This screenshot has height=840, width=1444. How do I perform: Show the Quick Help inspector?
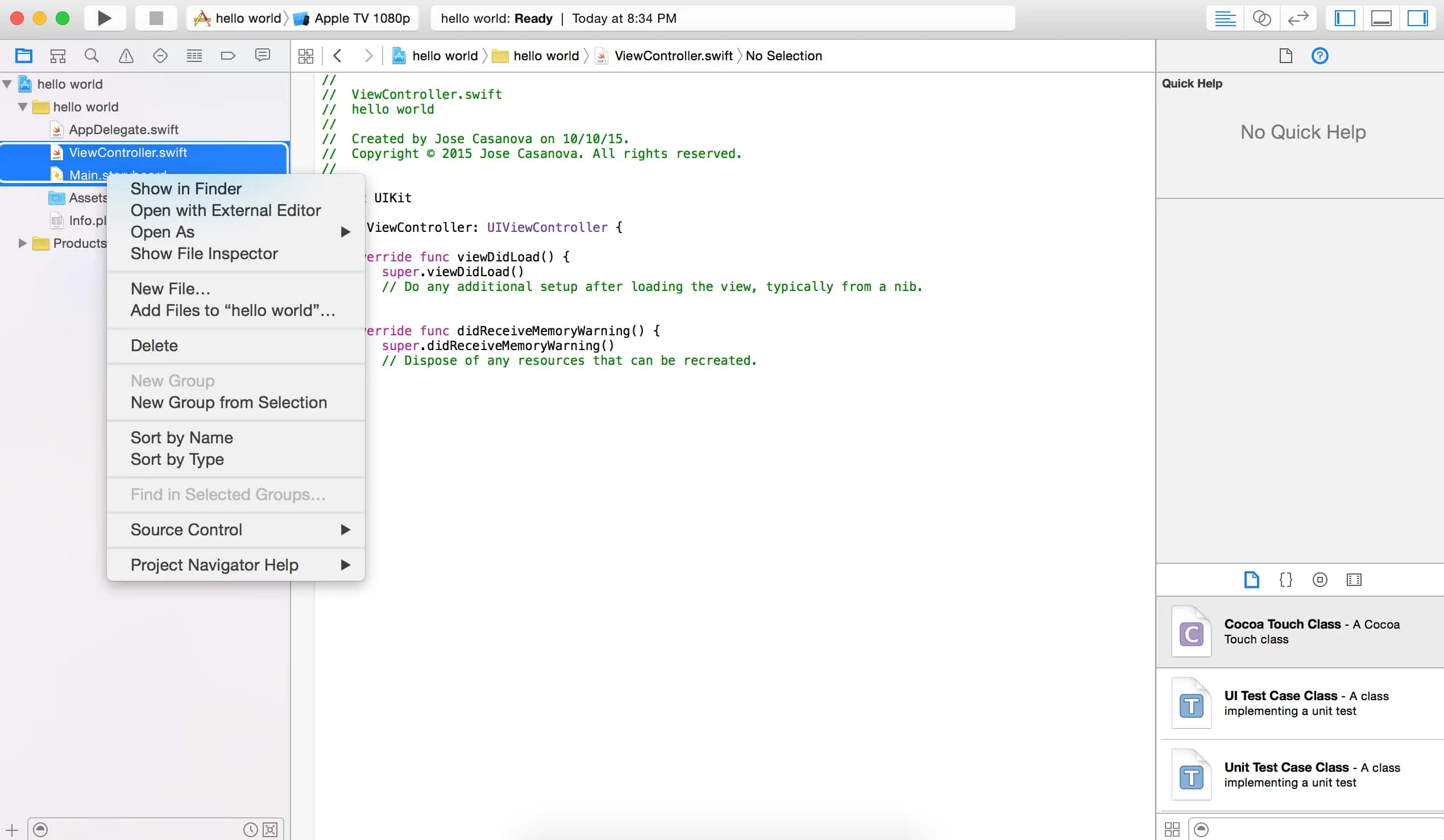point(1319,56)
